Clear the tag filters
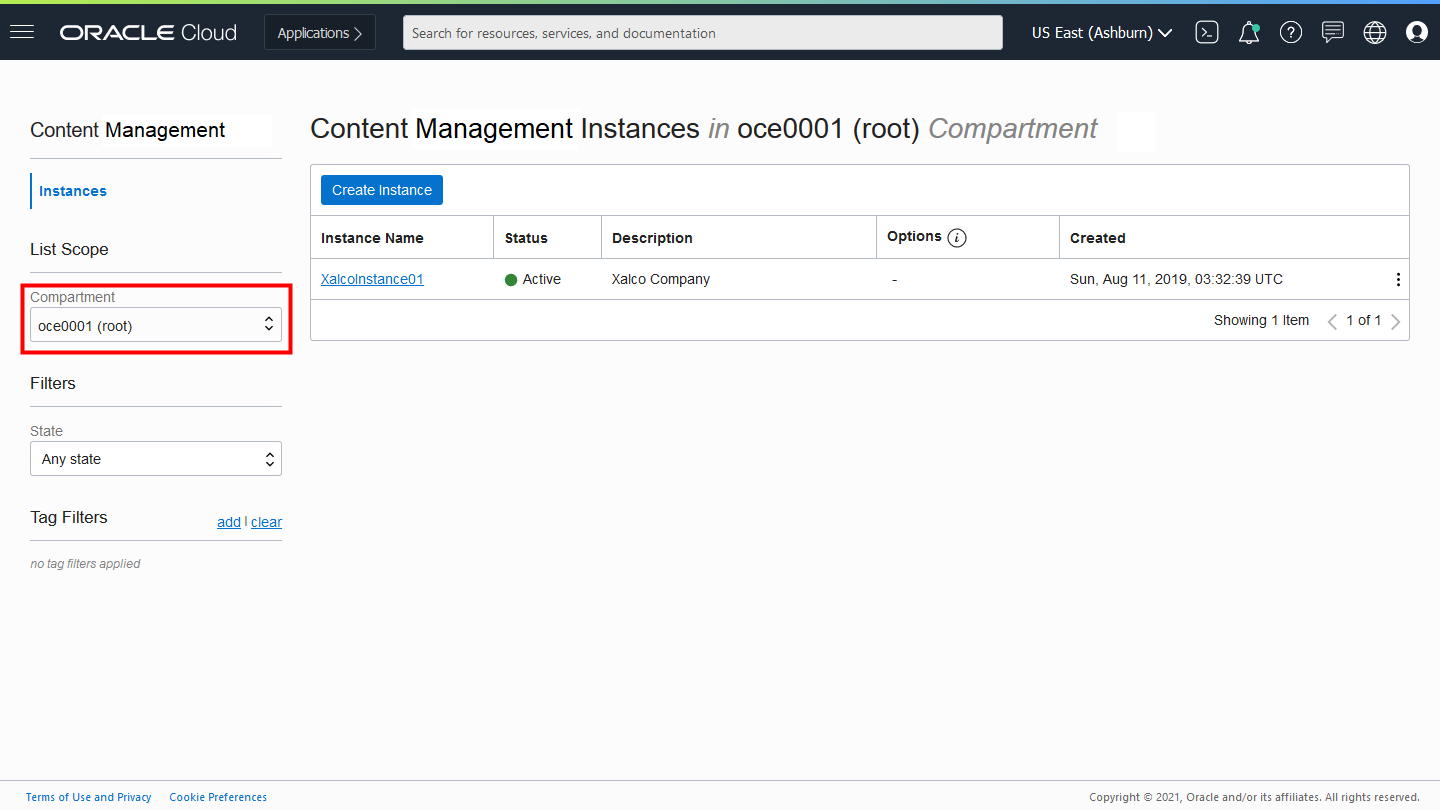 (x=266, y=522)
